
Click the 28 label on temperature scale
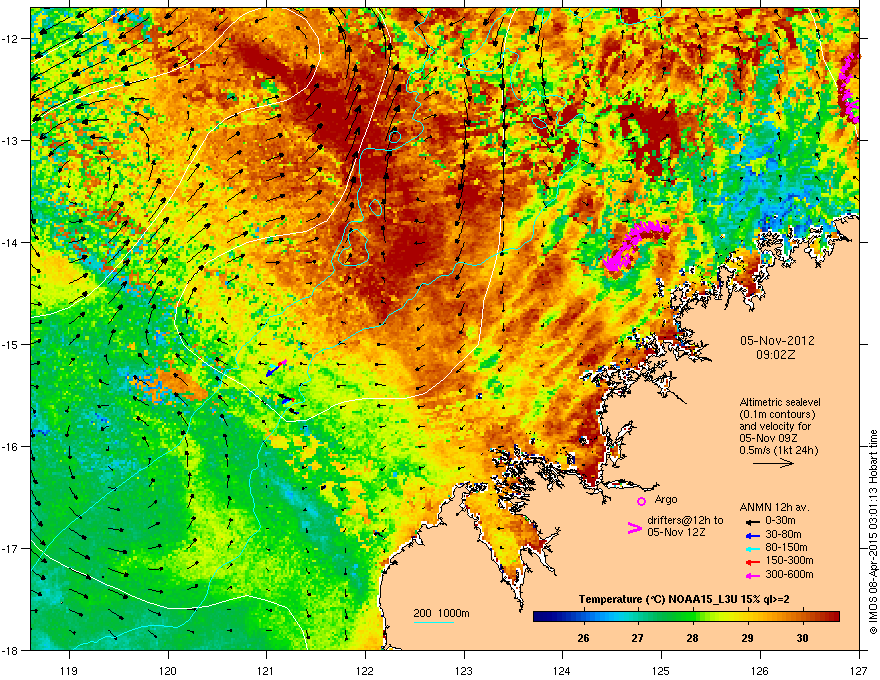(x=693, y=638)
